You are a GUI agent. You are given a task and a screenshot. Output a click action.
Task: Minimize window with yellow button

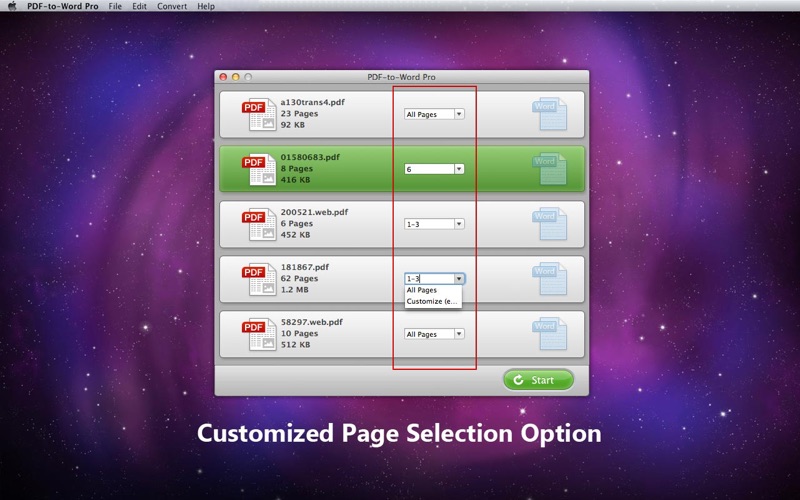(x=236, y=77)
